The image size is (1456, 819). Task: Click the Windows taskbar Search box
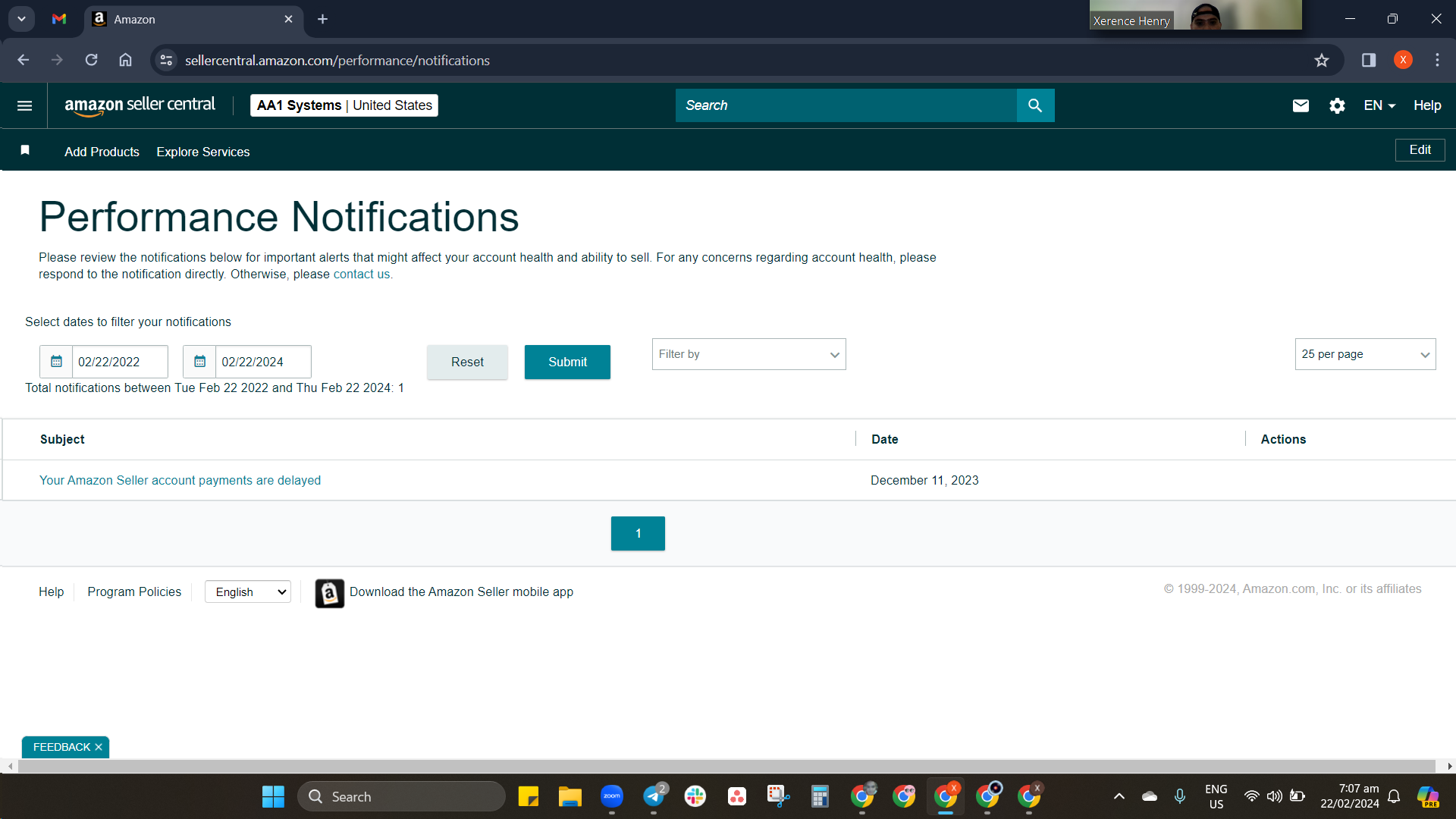(x=401, y=796)
